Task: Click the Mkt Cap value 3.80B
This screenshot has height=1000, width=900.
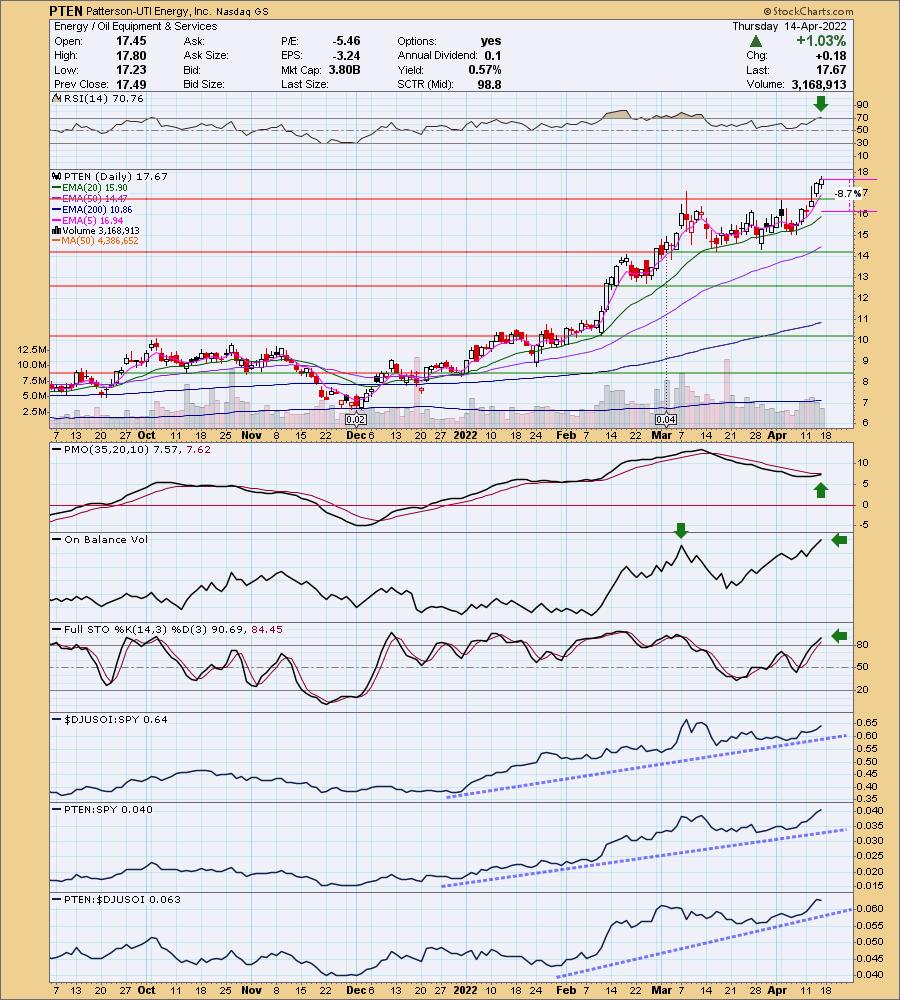Action: tap(344, 70)
